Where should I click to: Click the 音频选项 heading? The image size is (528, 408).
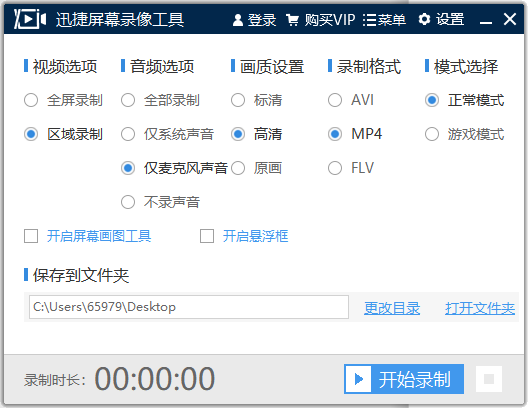tap(162, 66)
